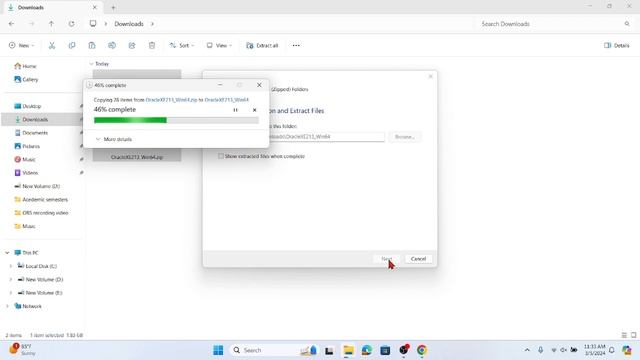The image size is (640, 360).
Task: Click Extract all in toolbar
Action: [262, 45]
